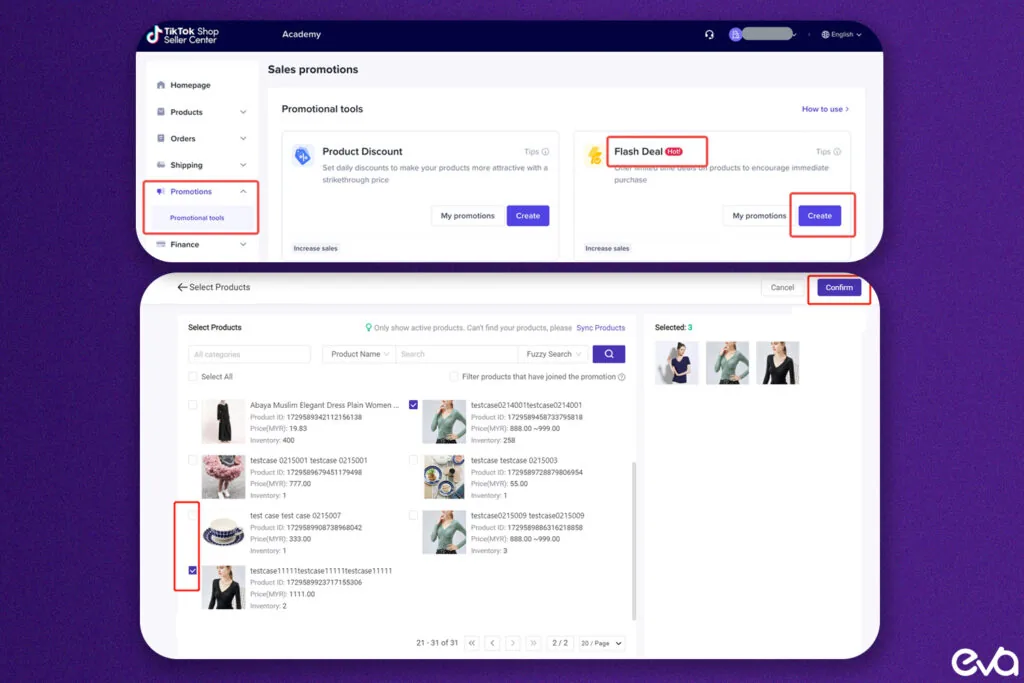Select Promotional tools in the sidebar
Screen dimensions: 1024x683
(x=197, y=218)
